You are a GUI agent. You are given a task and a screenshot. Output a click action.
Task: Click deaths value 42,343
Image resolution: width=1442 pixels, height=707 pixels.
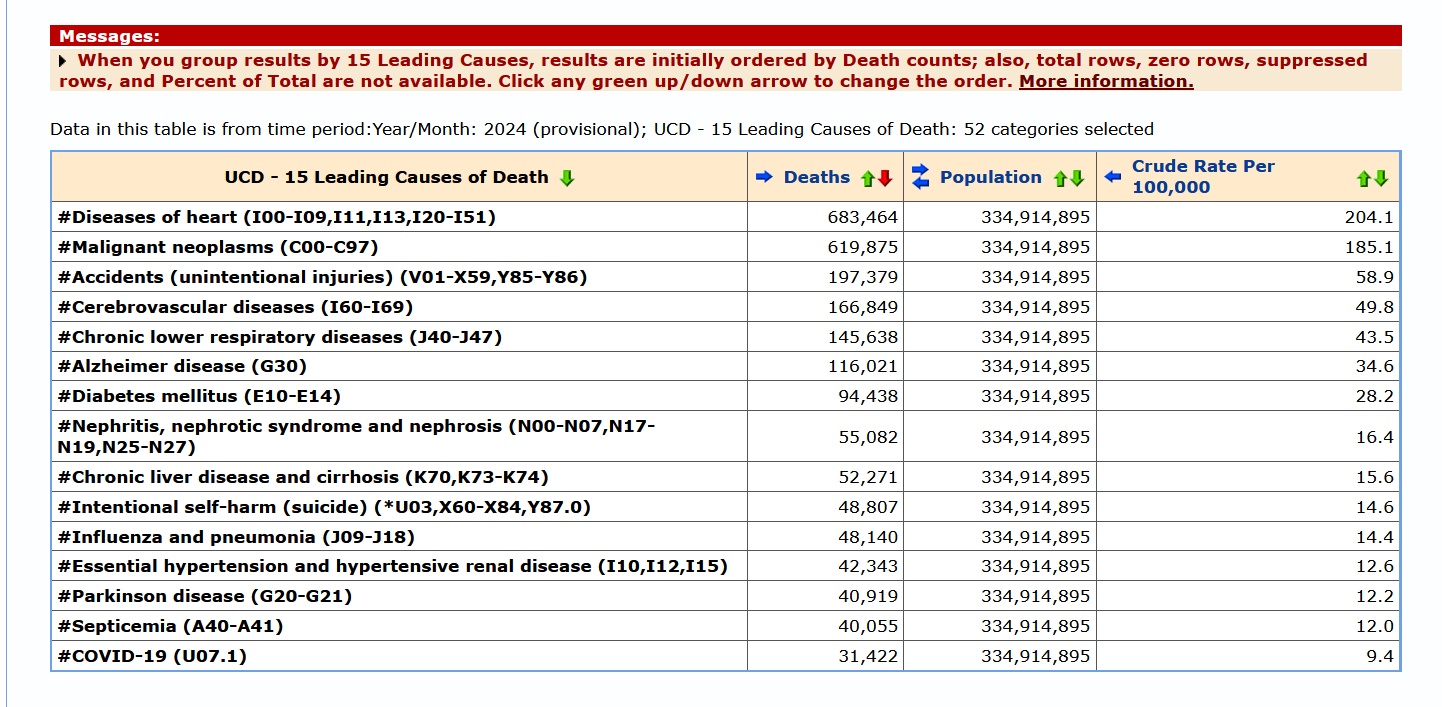point(868,566)
